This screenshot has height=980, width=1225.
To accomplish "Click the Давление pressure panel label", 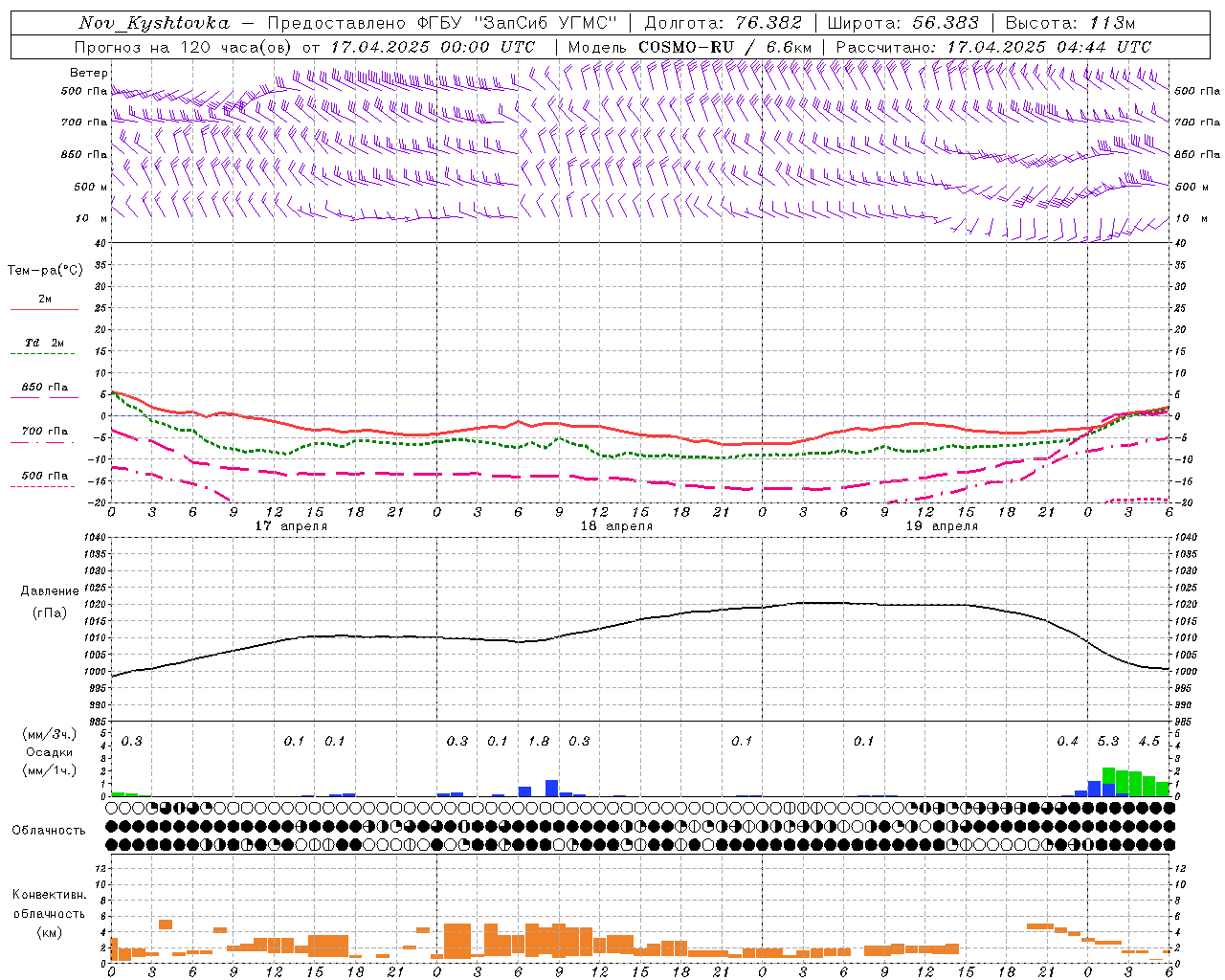I will point(50,591).
